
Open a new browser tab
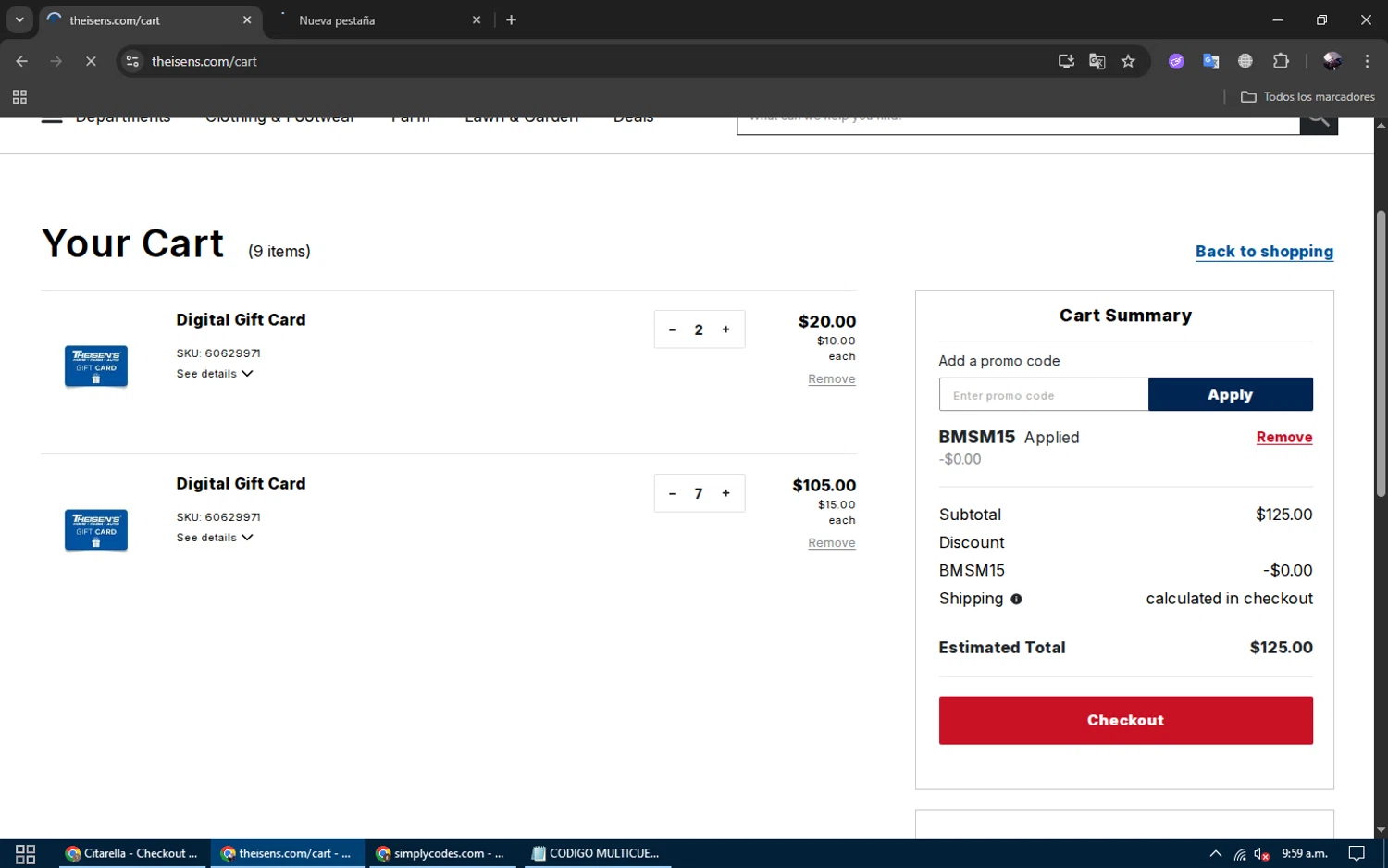click(511, 19)
